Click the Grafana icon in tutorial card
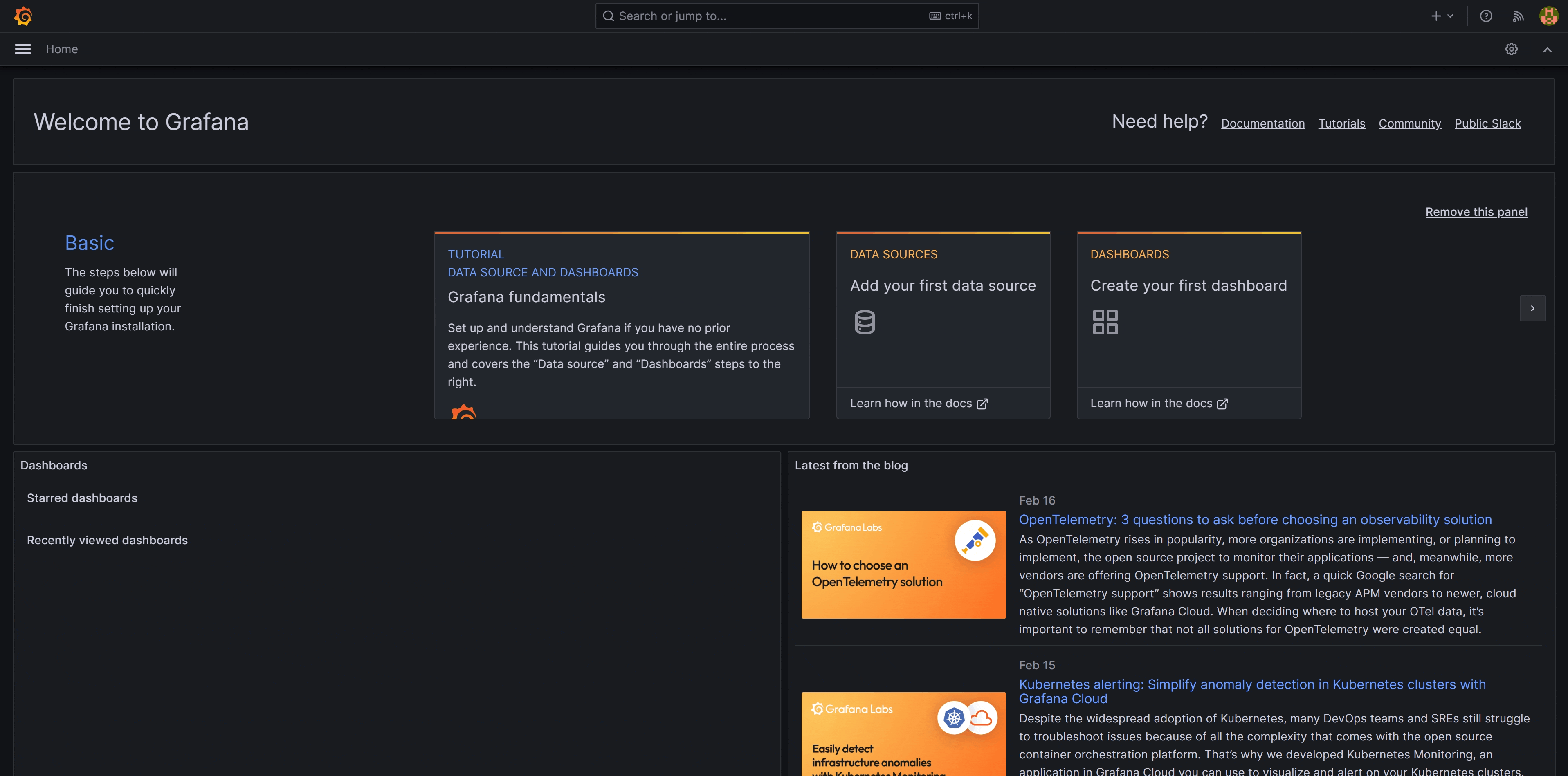 coord(464,412)
